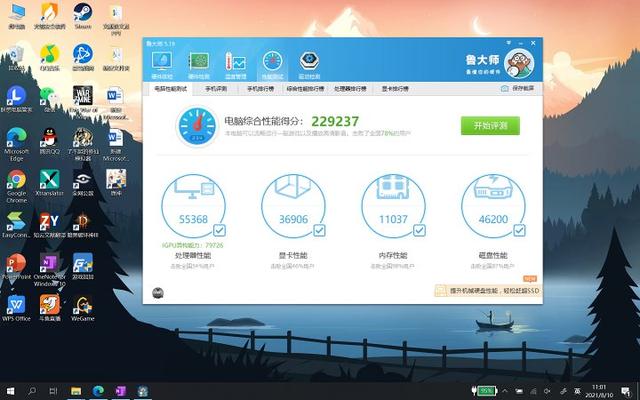640x400 pixels.
Task: Open the hardware checkup monitor icon in Lu Master
Action: tap(162, 64)
